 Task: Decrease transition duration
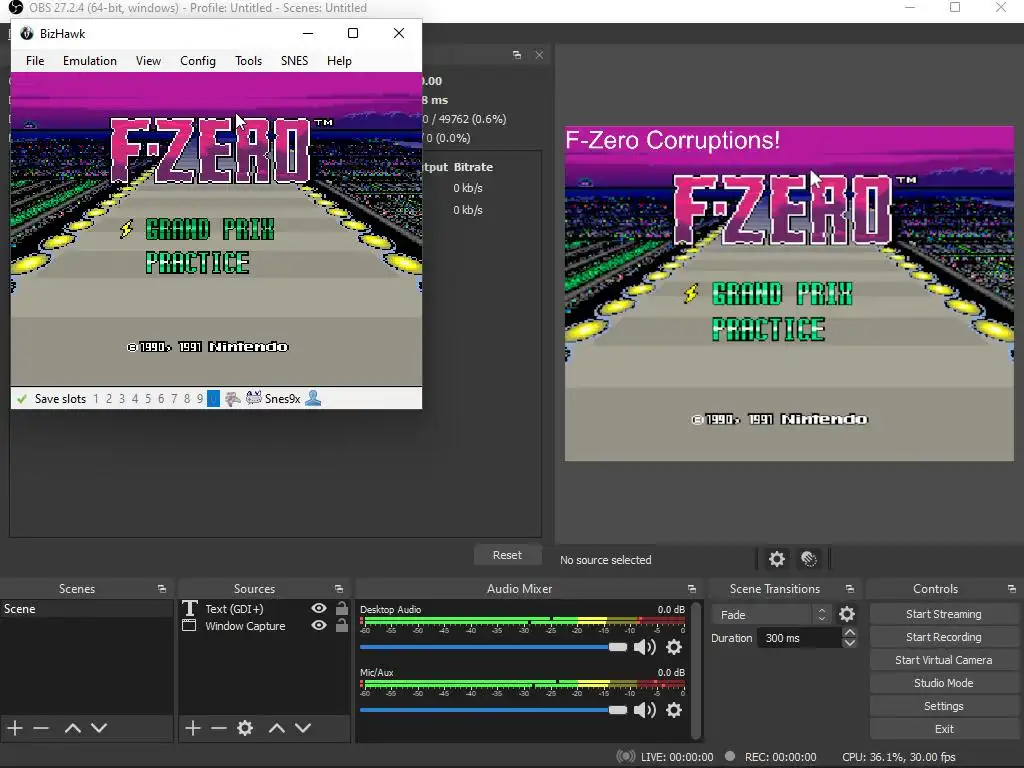pos(849,643)
